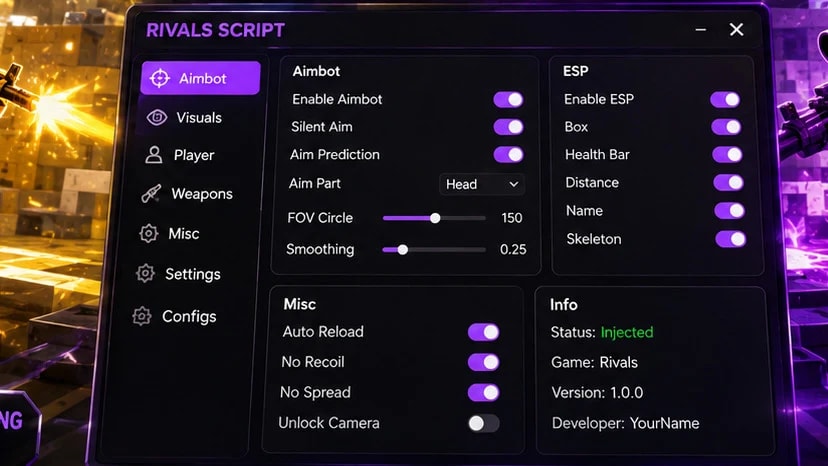Image resolution: width=828 pixels, height=466 pixels.
Task: Enable the Unlock Camera toggle
Action: tap(483, 423)
